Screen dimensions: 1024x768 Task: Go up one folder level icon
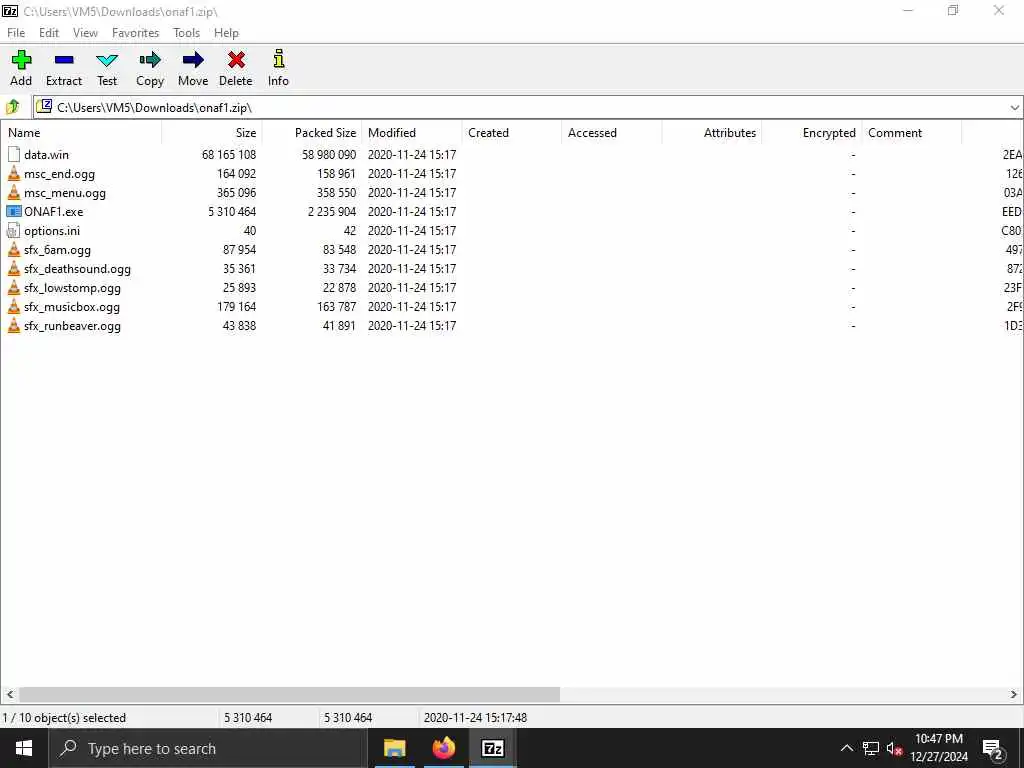point(13,107)
